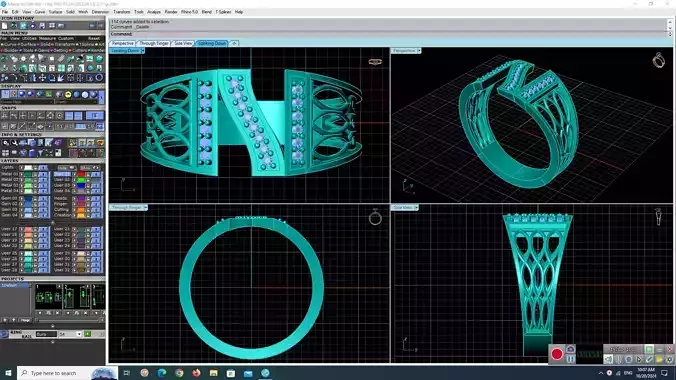Screen dimensions: 676x380
Task: Open the Rhino File menu
Action: (x=5, y=12)
